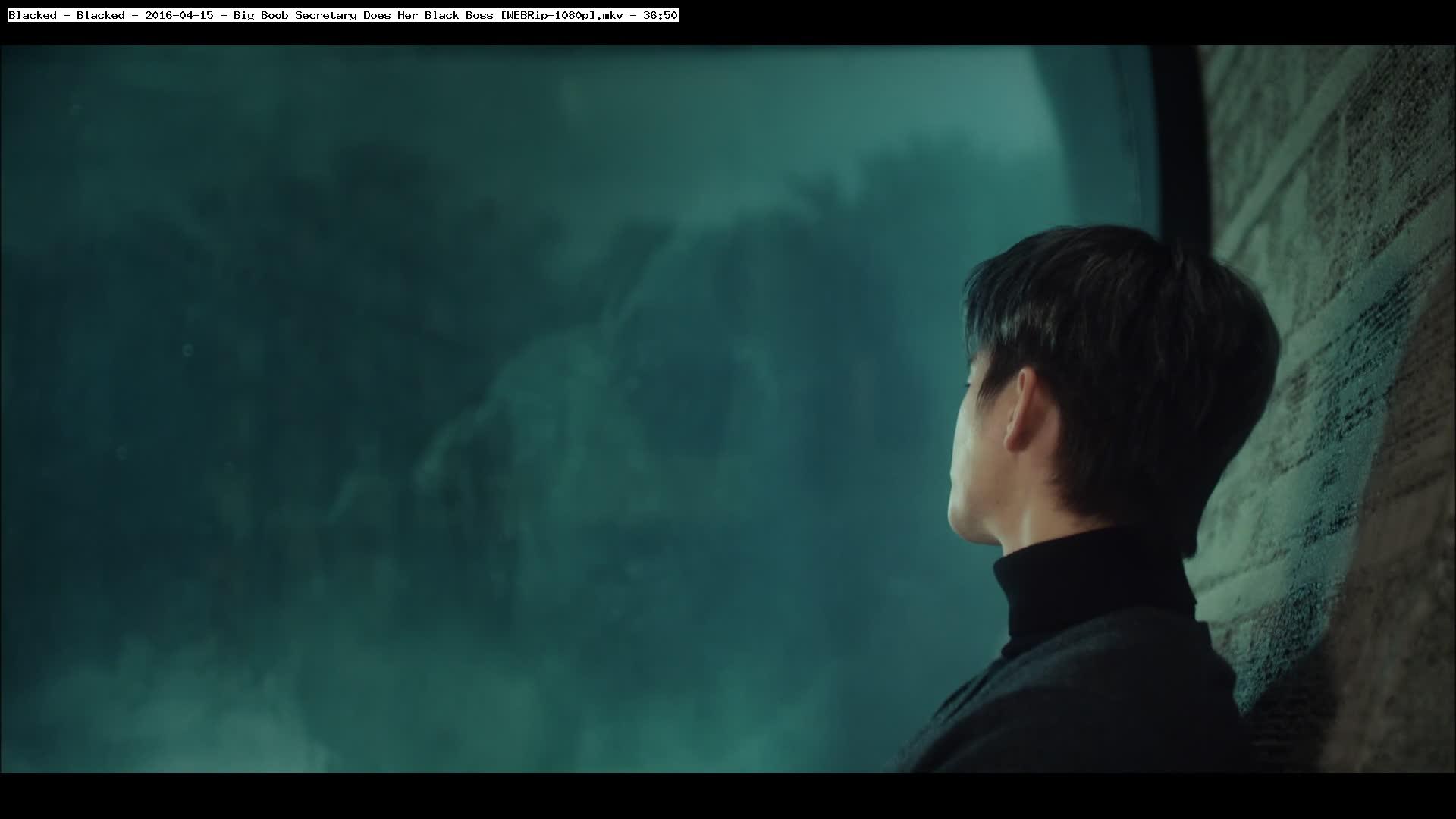This screenshot has height=819, width=1456.
Task: Click the 2016-04-15 date in the title overlay
Action: point(179,15)
